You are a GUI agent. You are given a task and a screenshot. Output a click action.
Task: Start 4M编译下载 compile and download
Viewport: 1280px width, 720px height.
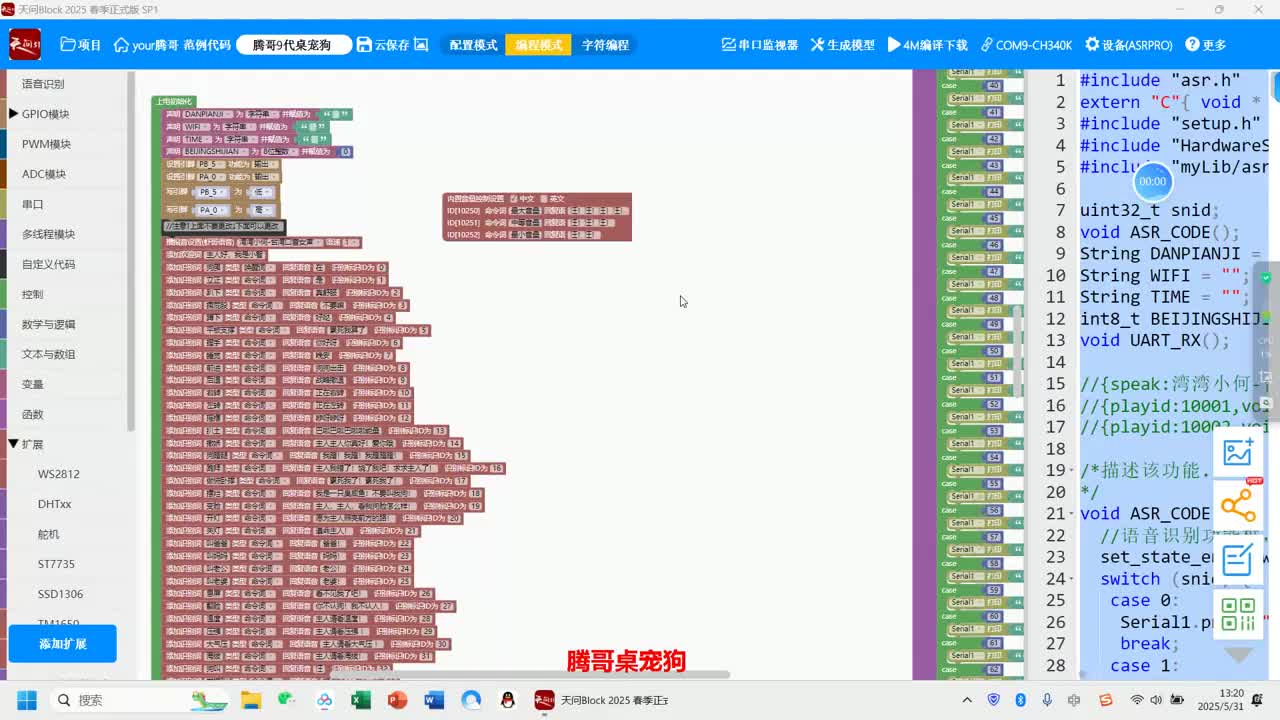pos(928,45)
